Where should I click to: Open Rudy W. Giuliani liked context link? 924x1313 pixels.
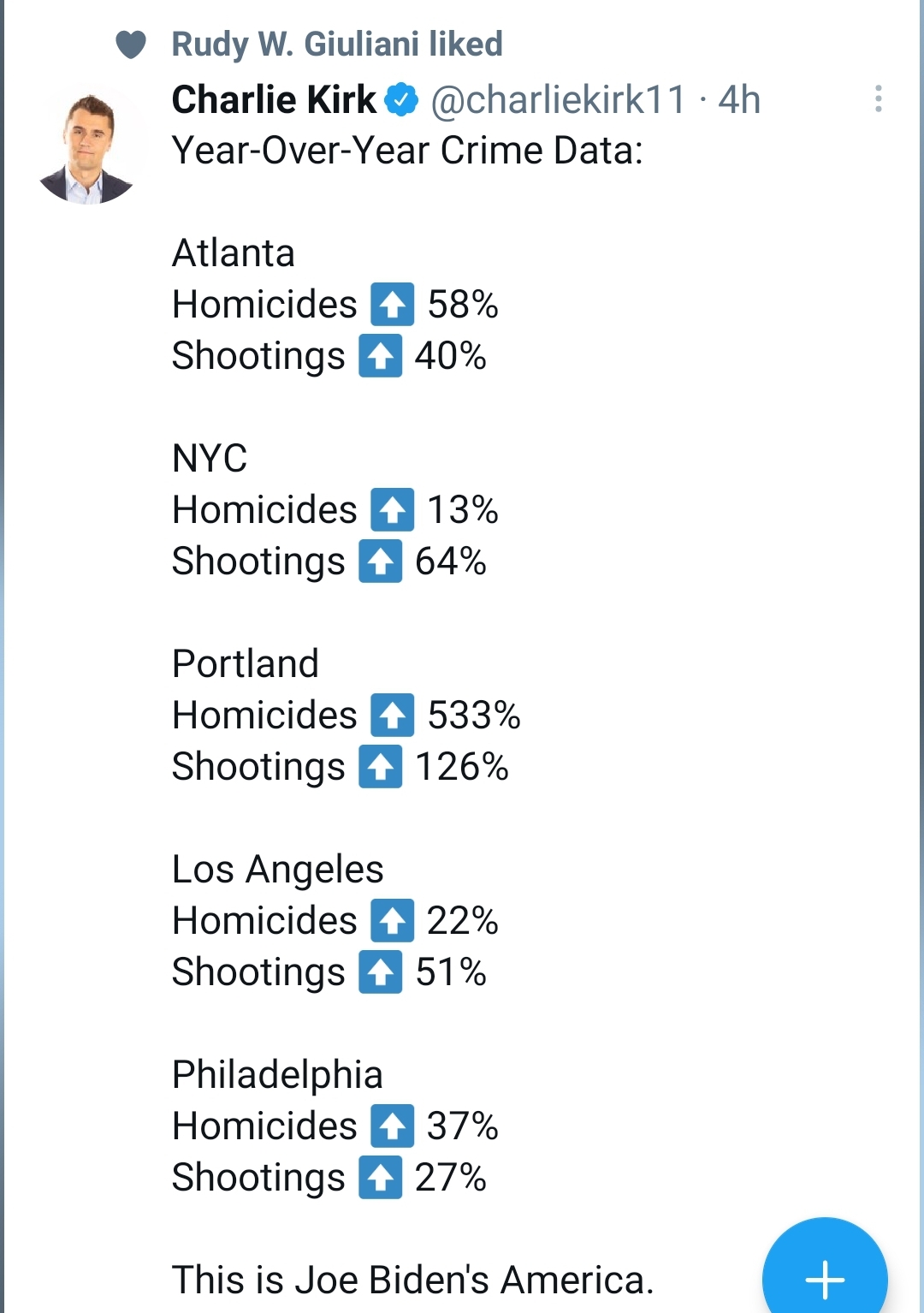pyautogui.click(x=337, y=45)
